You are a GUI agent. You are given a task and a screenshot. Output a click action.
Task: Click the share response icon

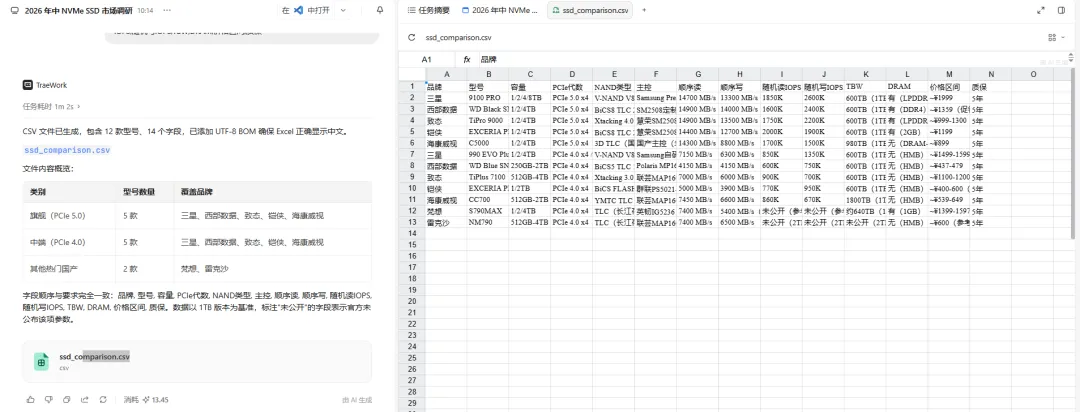(85, 400)
